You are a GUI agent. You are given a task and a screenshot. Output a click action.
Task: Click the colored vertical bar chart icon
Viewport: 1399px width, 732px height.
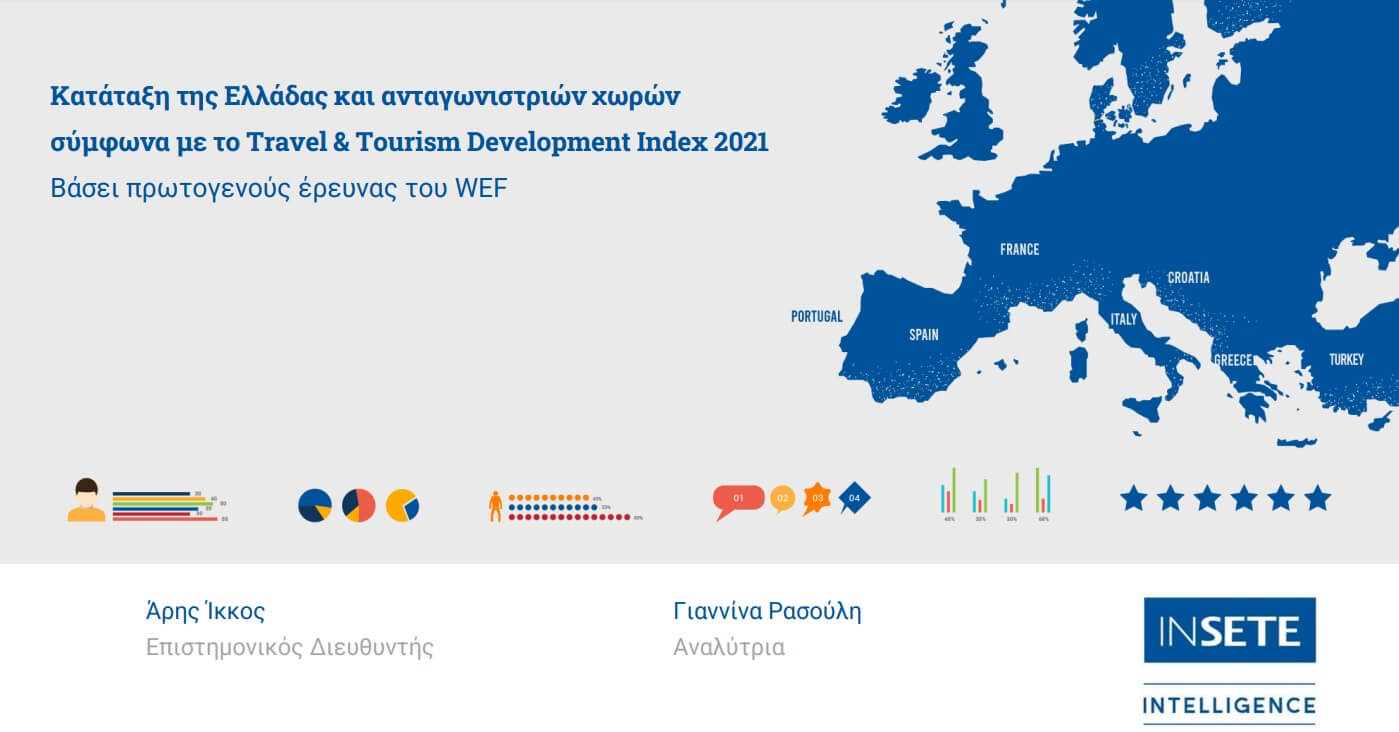[995, 492]
